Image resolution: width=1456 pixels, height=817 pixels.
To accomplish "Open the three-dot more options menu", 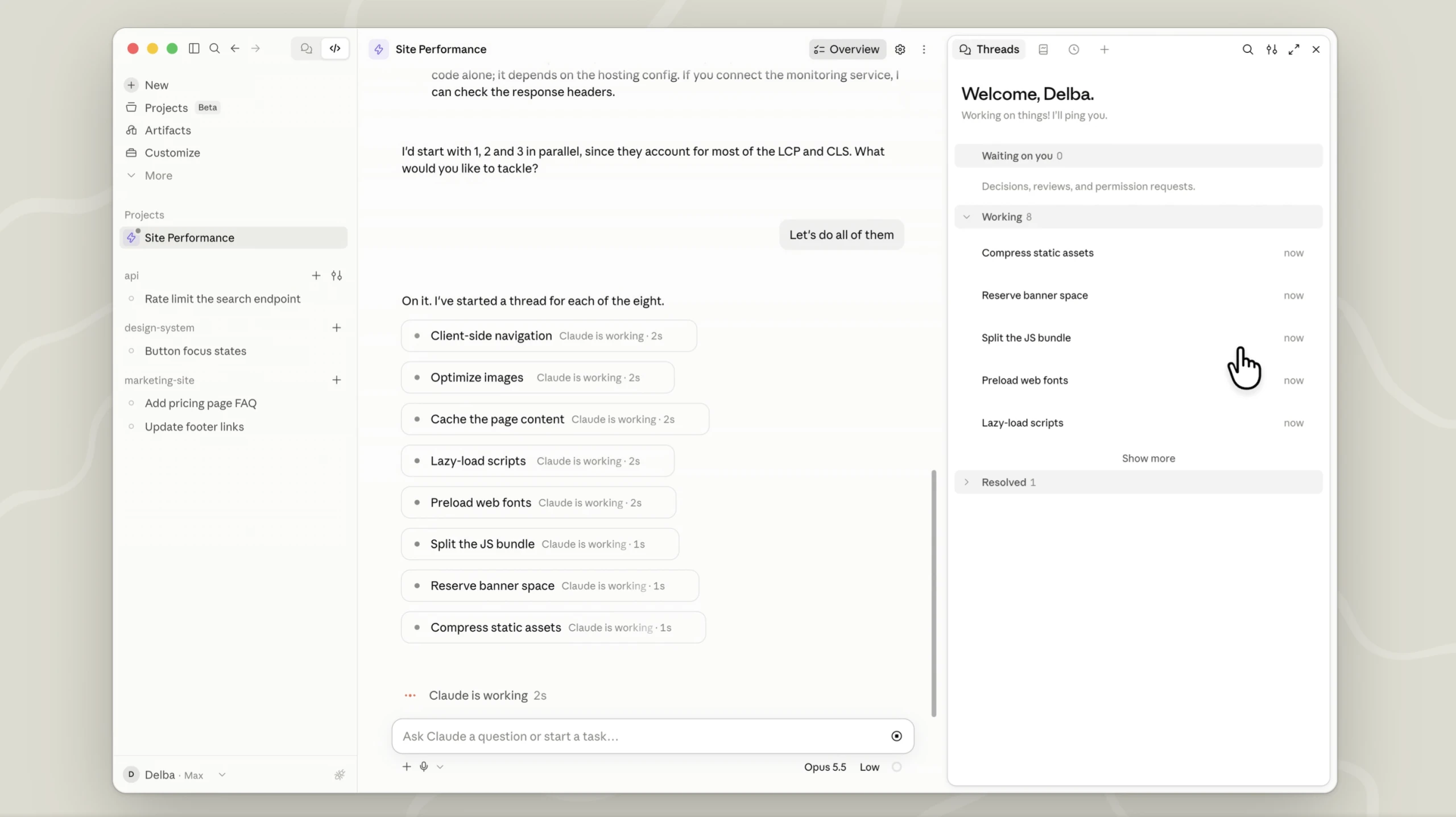I will tap(924, 49).
